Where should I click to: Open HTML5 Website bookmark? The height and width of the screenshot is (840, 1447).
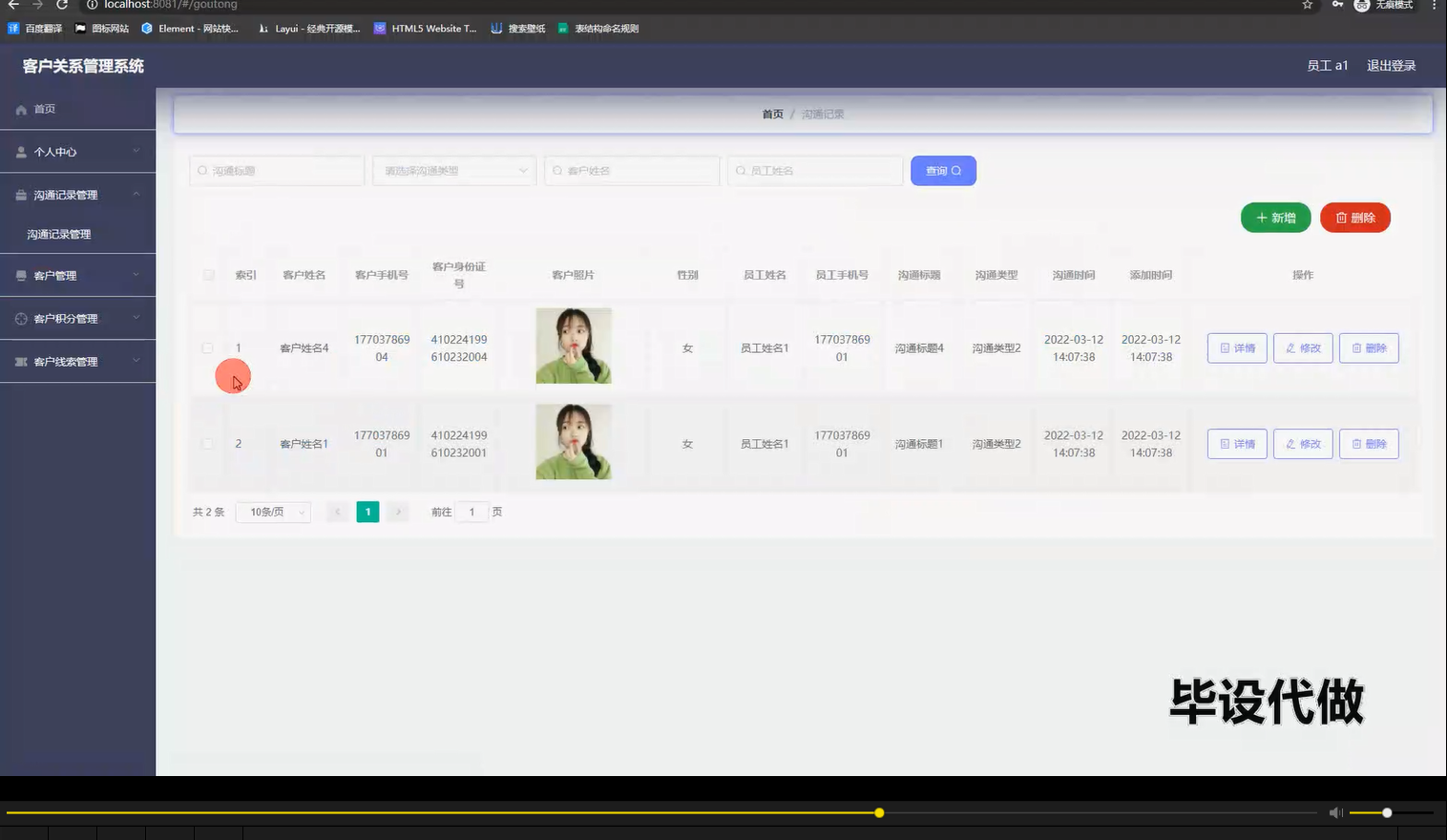426,29
